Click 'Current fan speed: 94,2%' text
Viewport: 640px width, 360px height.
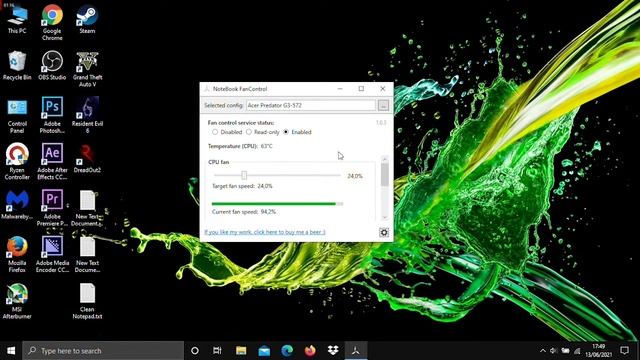click(x=244, y=212)
